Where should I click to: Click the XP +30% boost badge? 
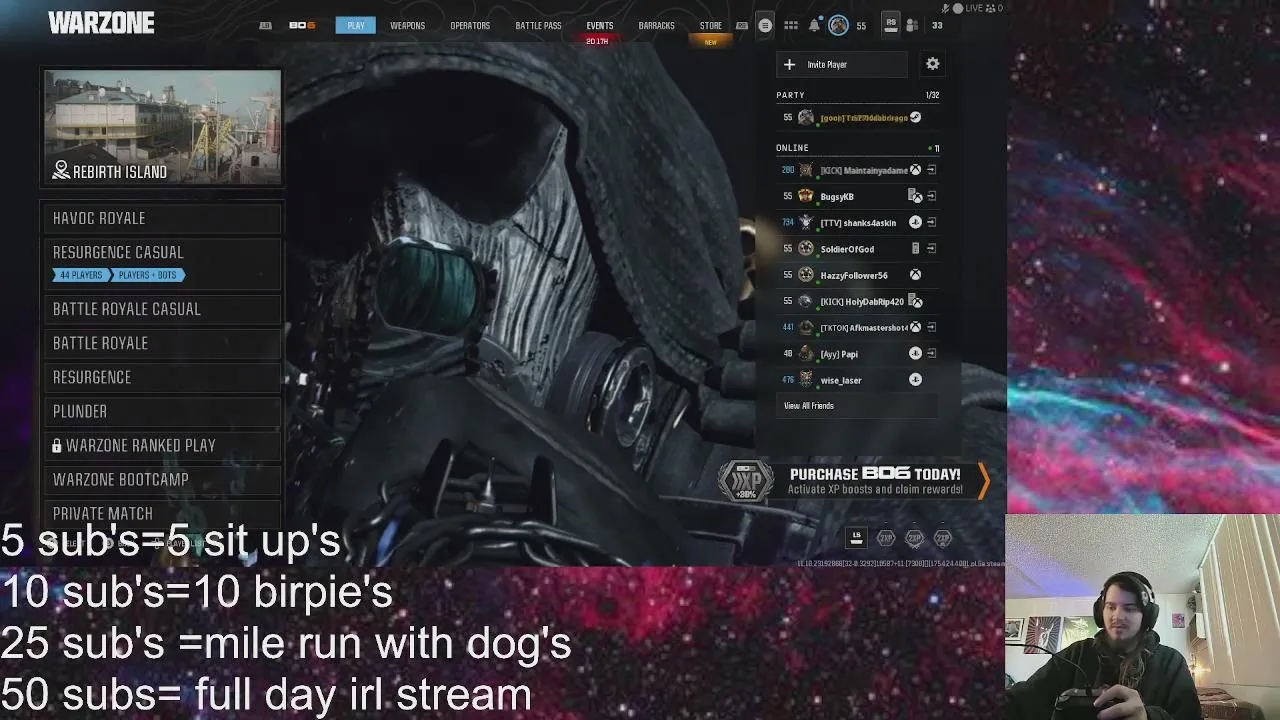coord(746,481)
